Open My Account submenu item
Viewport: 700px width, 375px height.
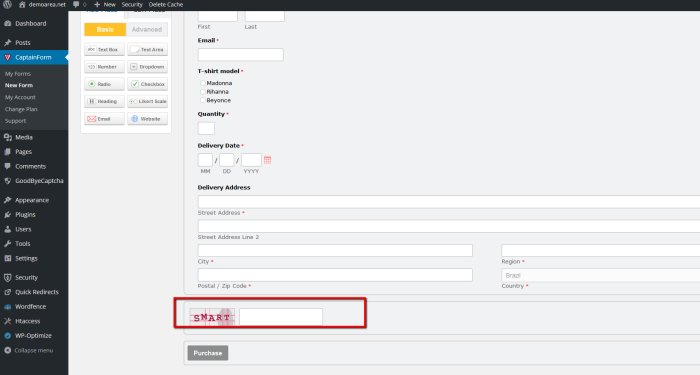(20, 97)
